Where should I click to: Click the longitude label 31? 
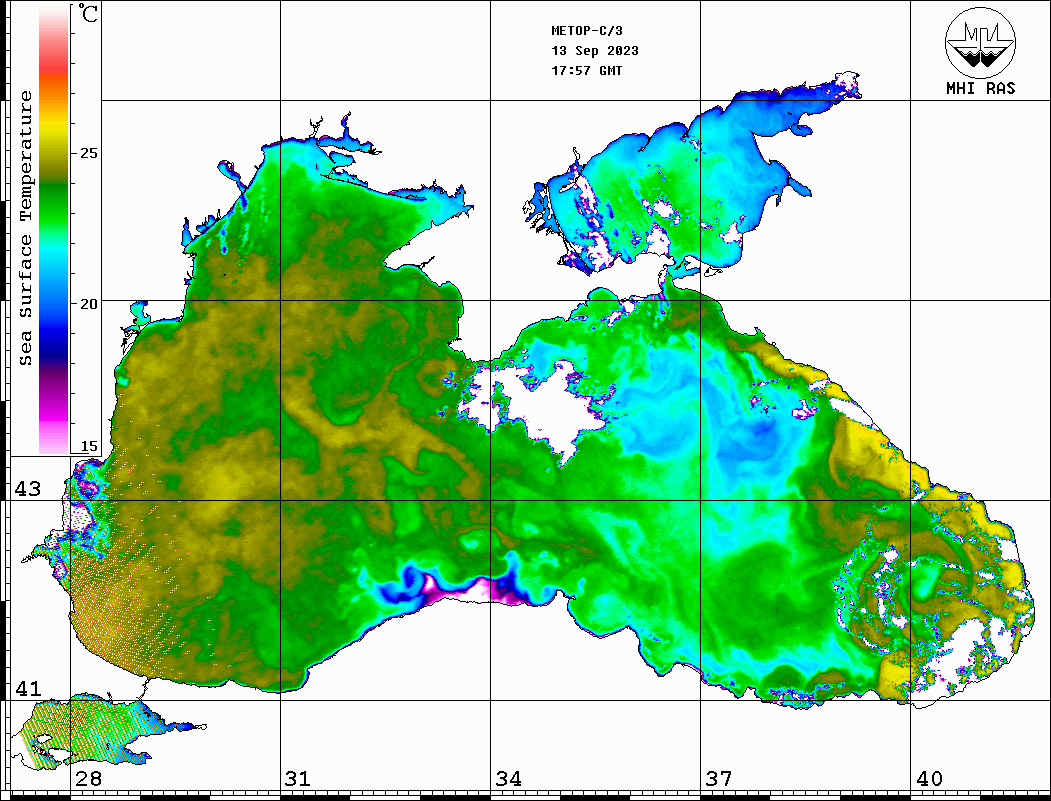coord(298,778)
